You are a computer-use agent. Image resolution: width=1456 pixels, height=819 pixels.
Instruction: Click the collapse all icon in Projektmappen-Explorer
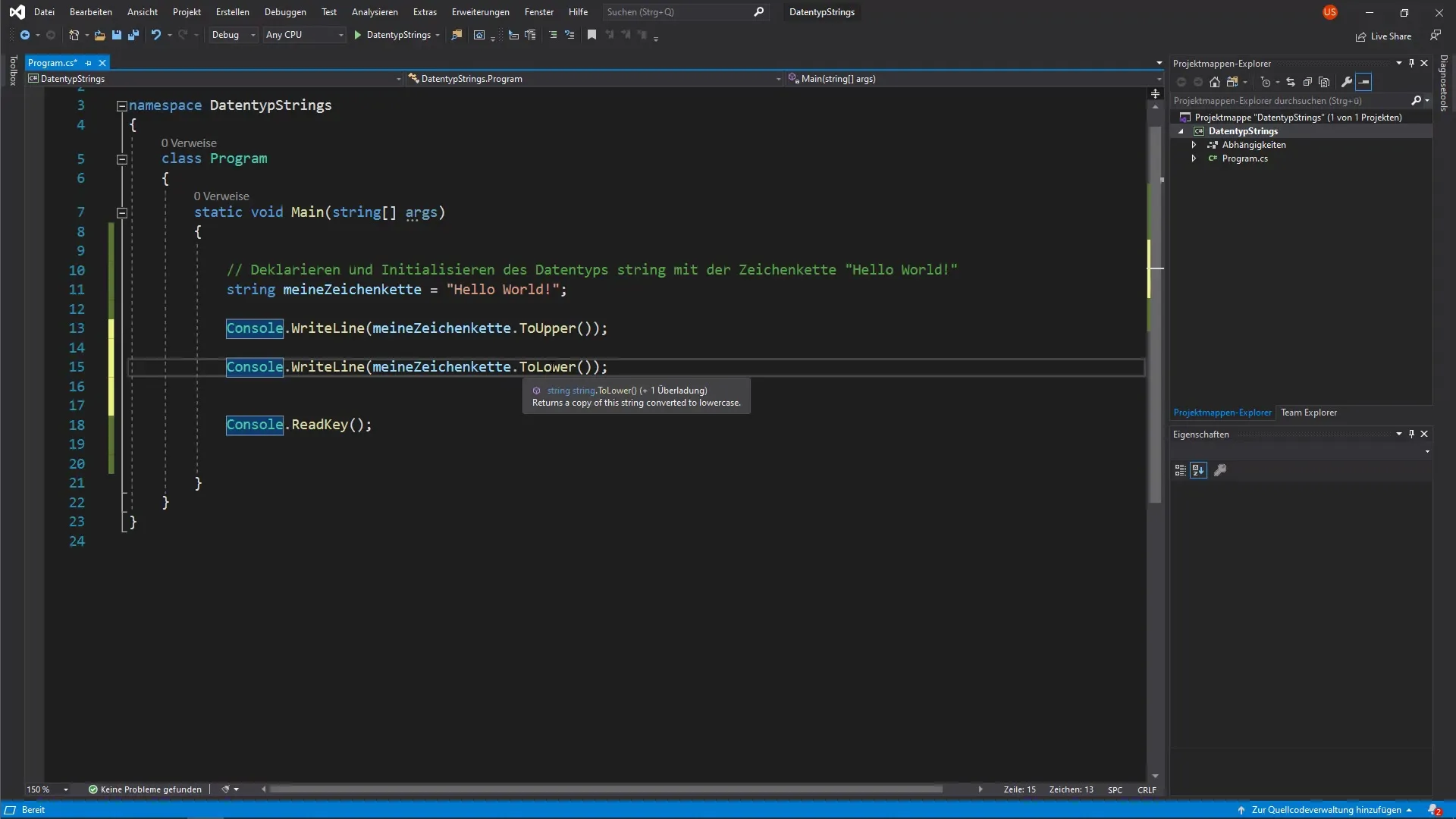click(x=1307, y=82)
